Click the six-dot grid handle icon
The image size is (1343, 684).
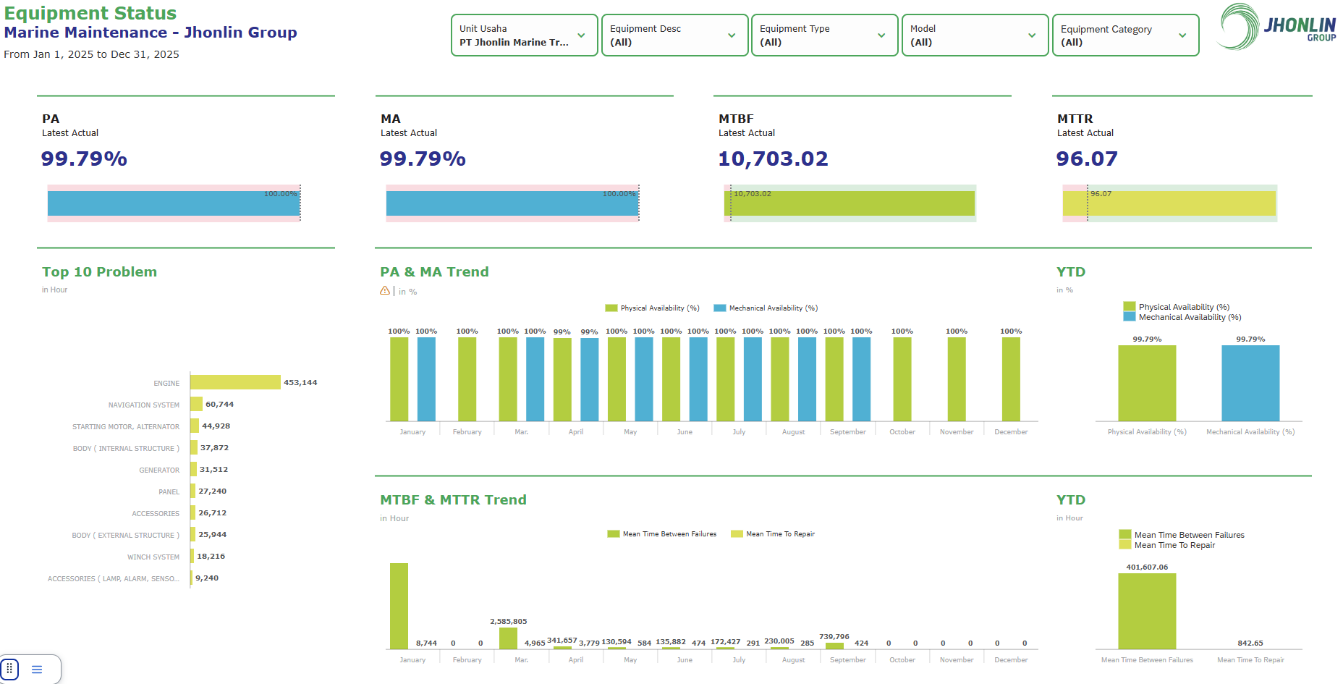10,669
